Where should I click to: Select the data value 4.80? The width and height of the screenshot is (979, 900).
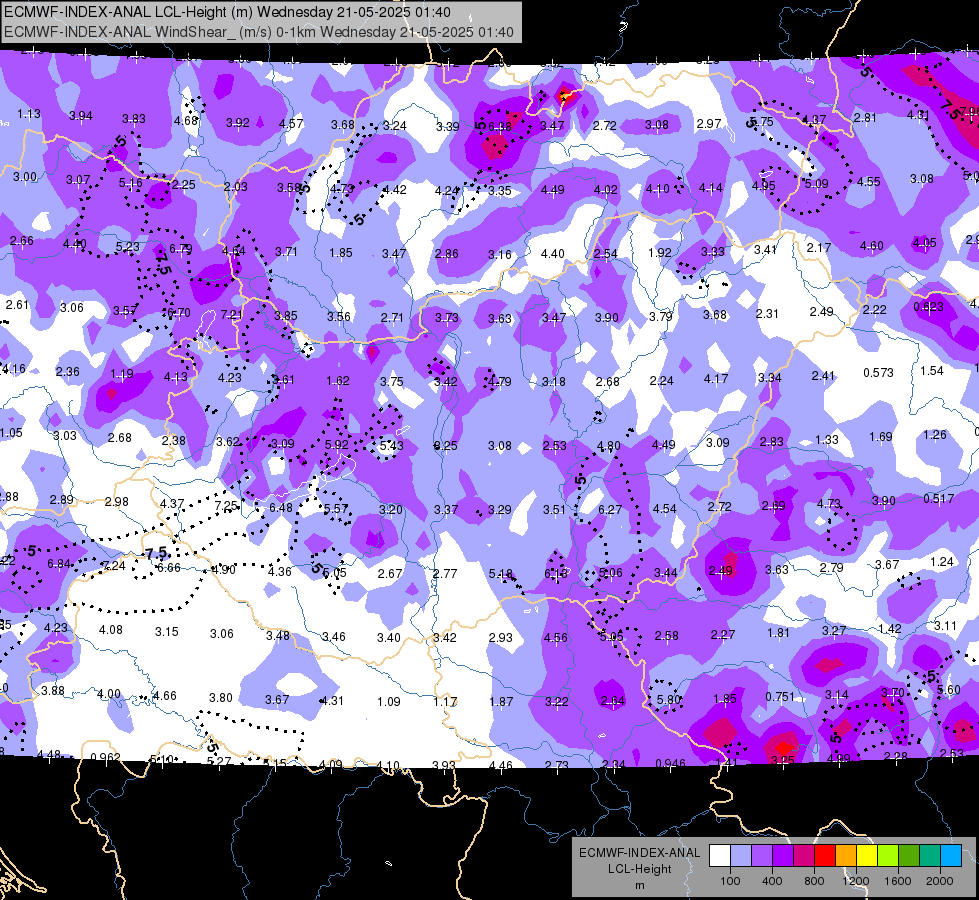point(609,446)
